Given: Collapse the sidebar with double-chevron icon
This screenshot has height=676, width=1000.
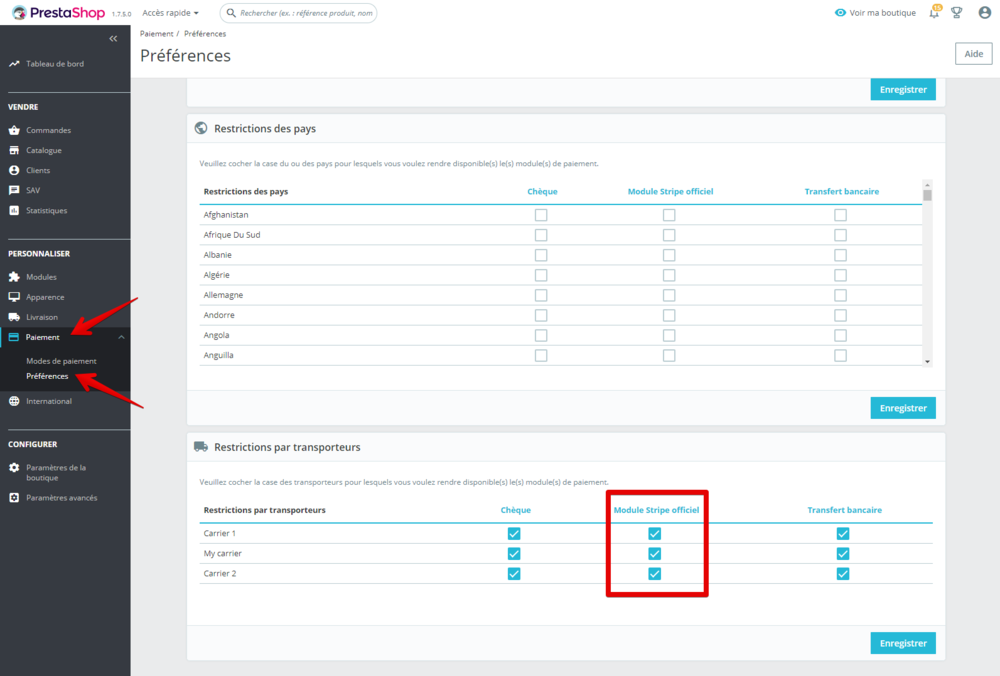Looking at the screenshot, I should point(113,39).
